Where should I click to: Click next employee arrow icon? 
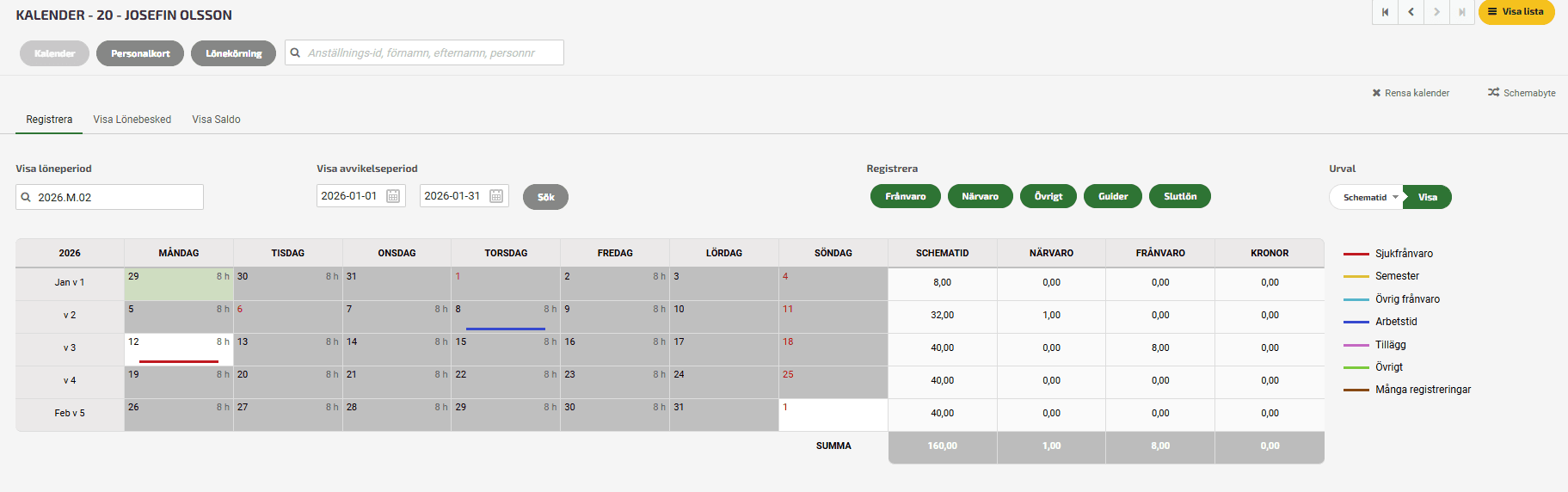(1436, 12)
